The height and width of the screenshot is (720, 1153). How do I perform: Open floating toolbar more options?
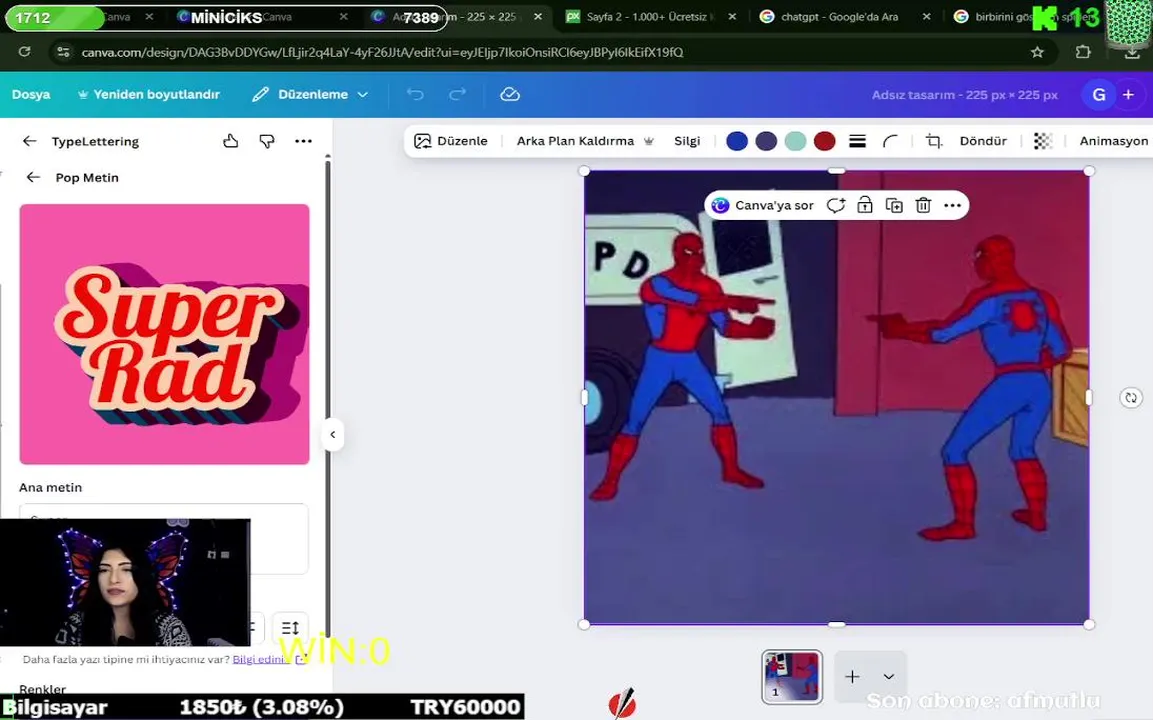coord(952,205)
